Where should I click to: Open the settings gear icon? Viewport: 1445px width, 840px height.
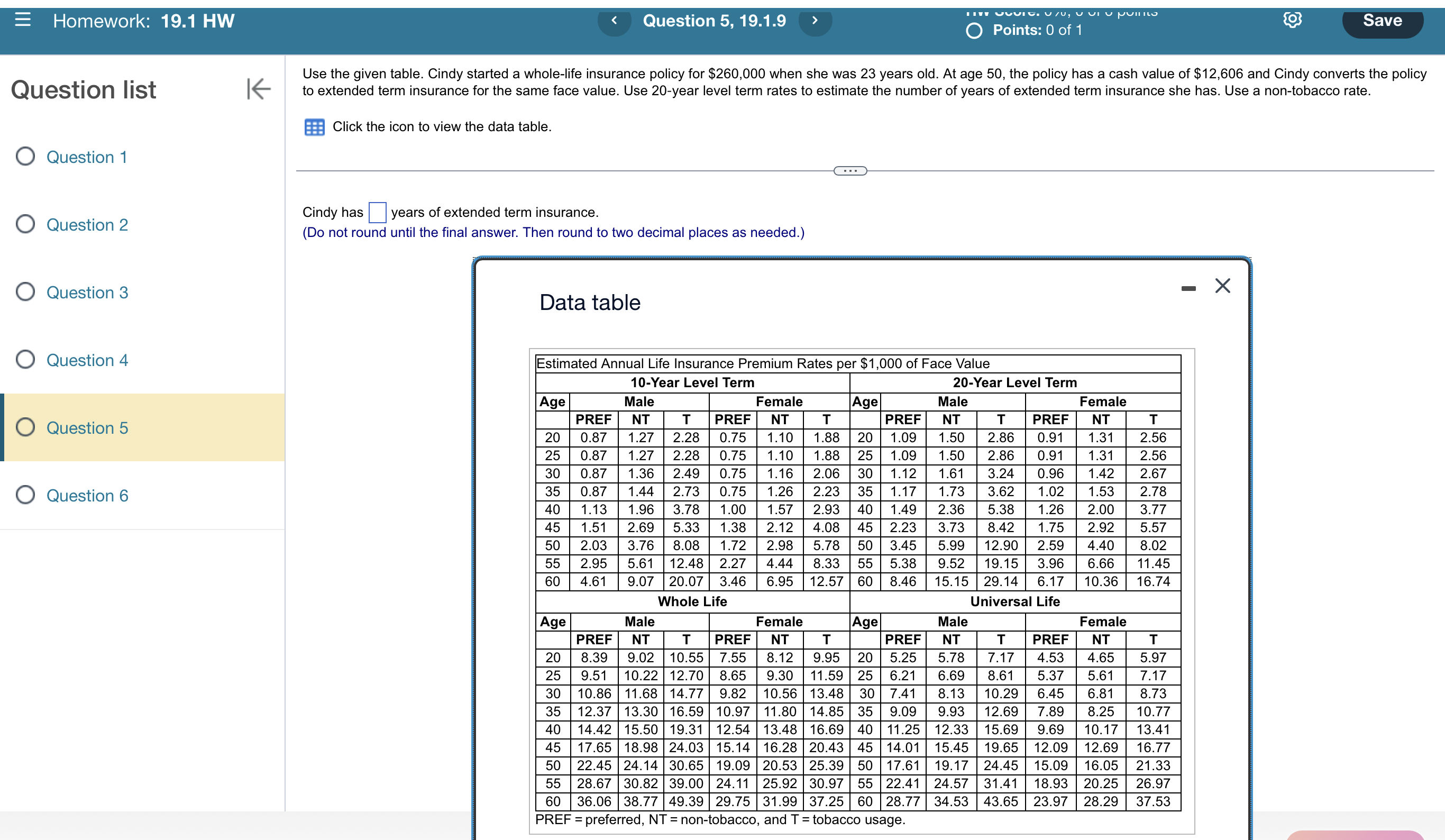coord(1292,20)
